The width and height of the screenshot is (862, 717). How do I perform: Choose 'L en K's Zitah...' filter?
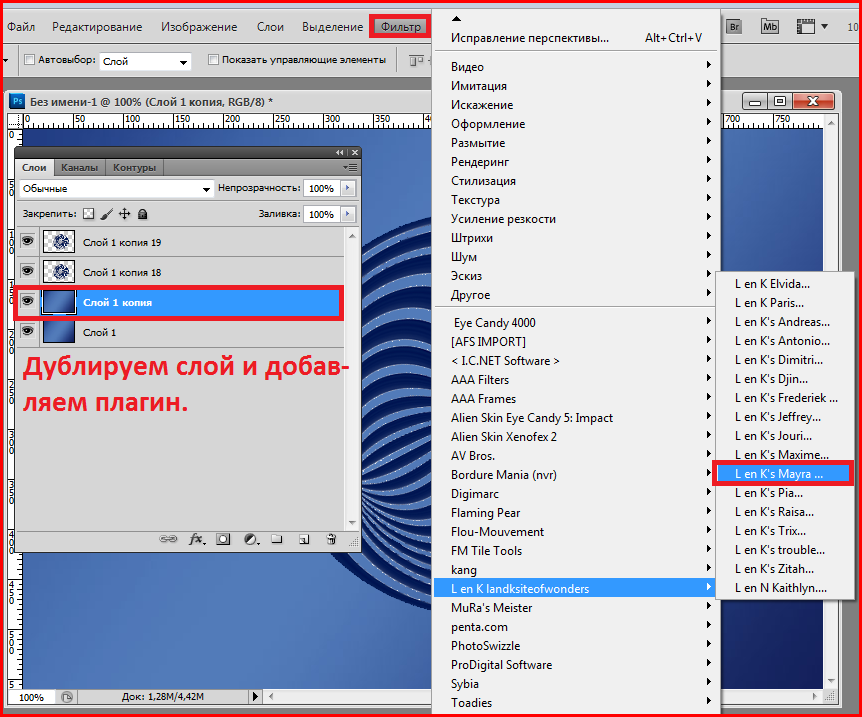pyautogui.click(x=783, y=569)
